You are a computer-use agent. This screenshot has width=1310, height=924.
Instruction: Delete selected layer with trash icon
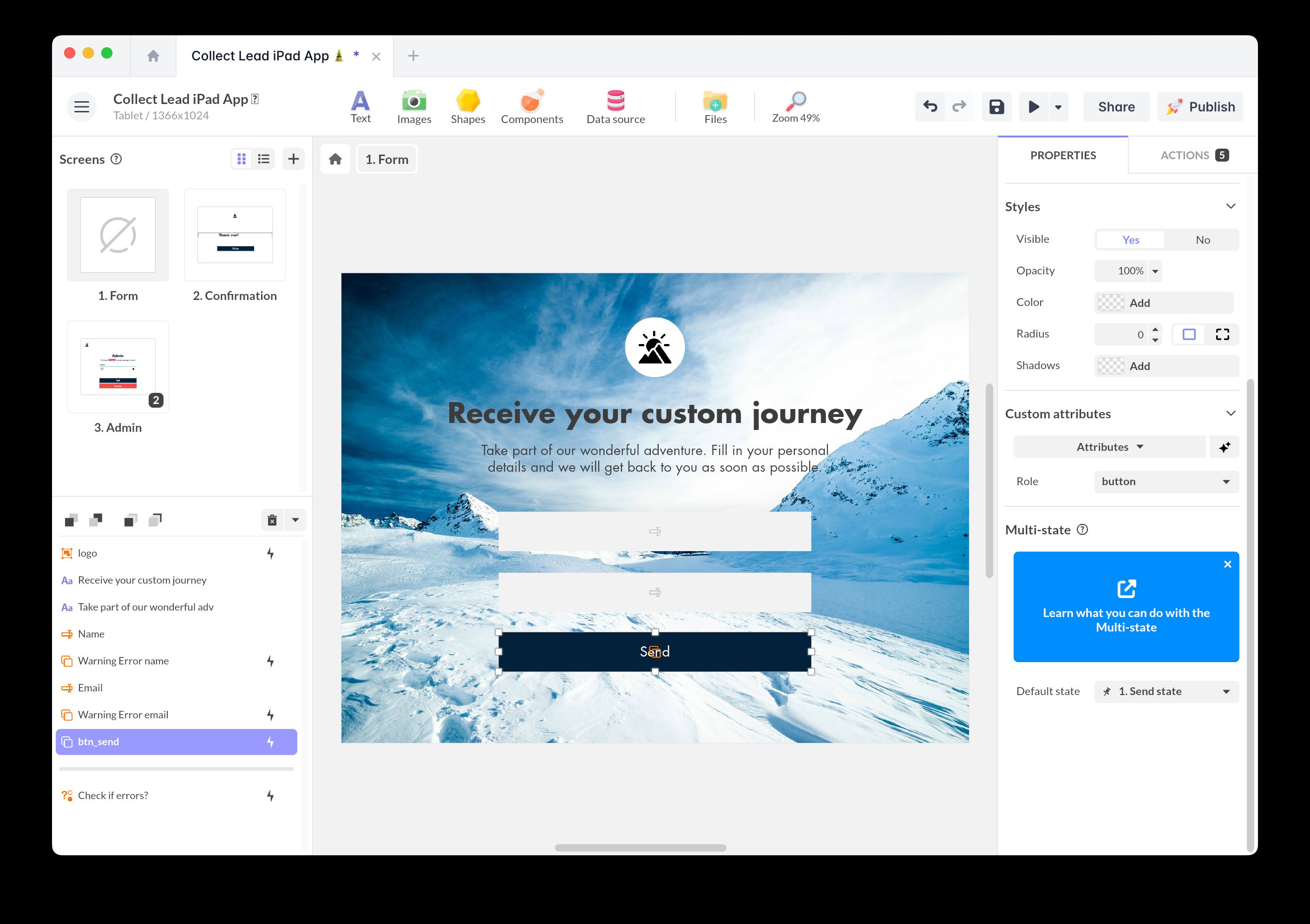pos(272,520)
